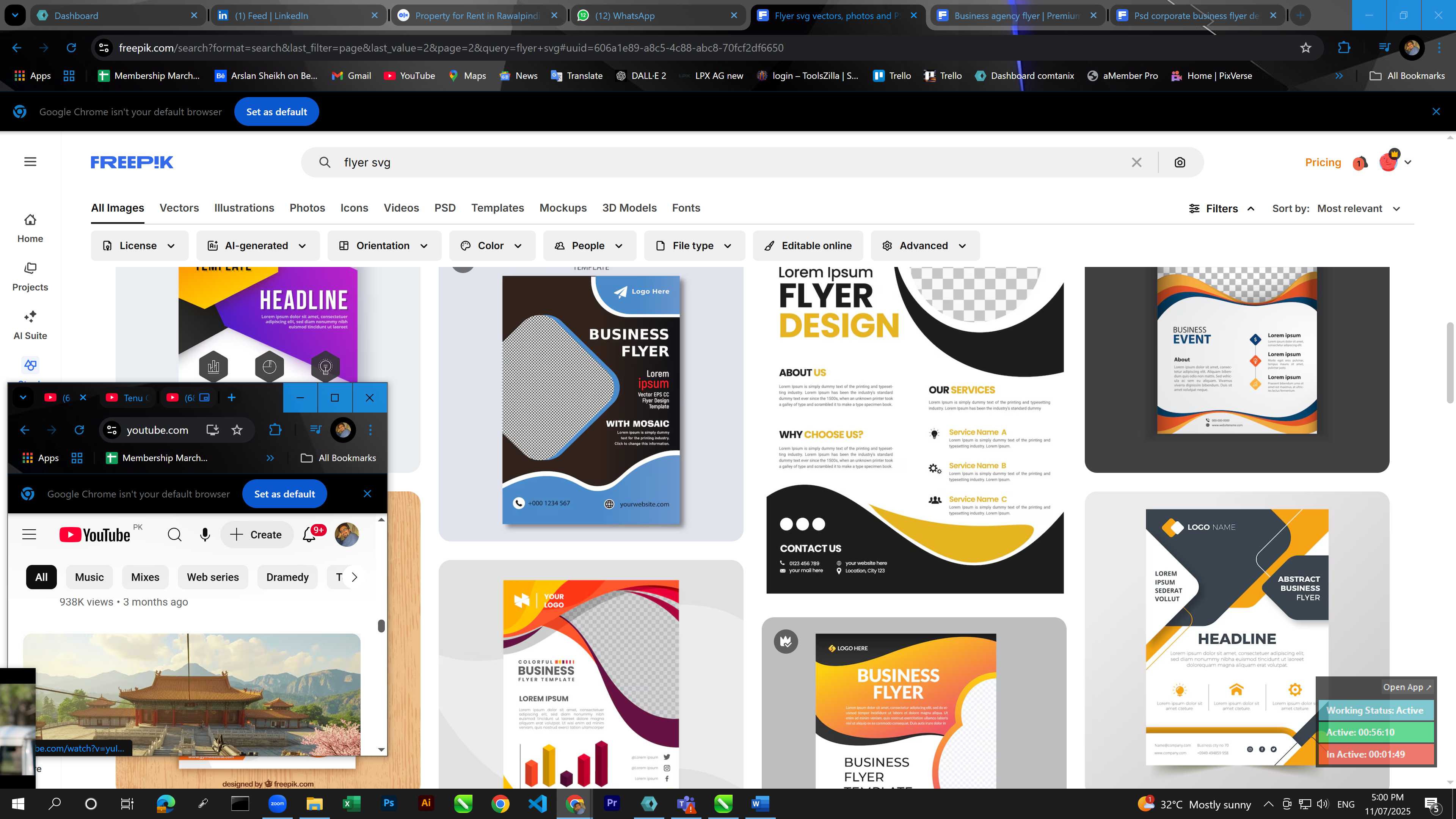Viewport: 1456px width, 819px height.
Task: Open Photoshop from taskbar
Action: (x=389, y=803)
